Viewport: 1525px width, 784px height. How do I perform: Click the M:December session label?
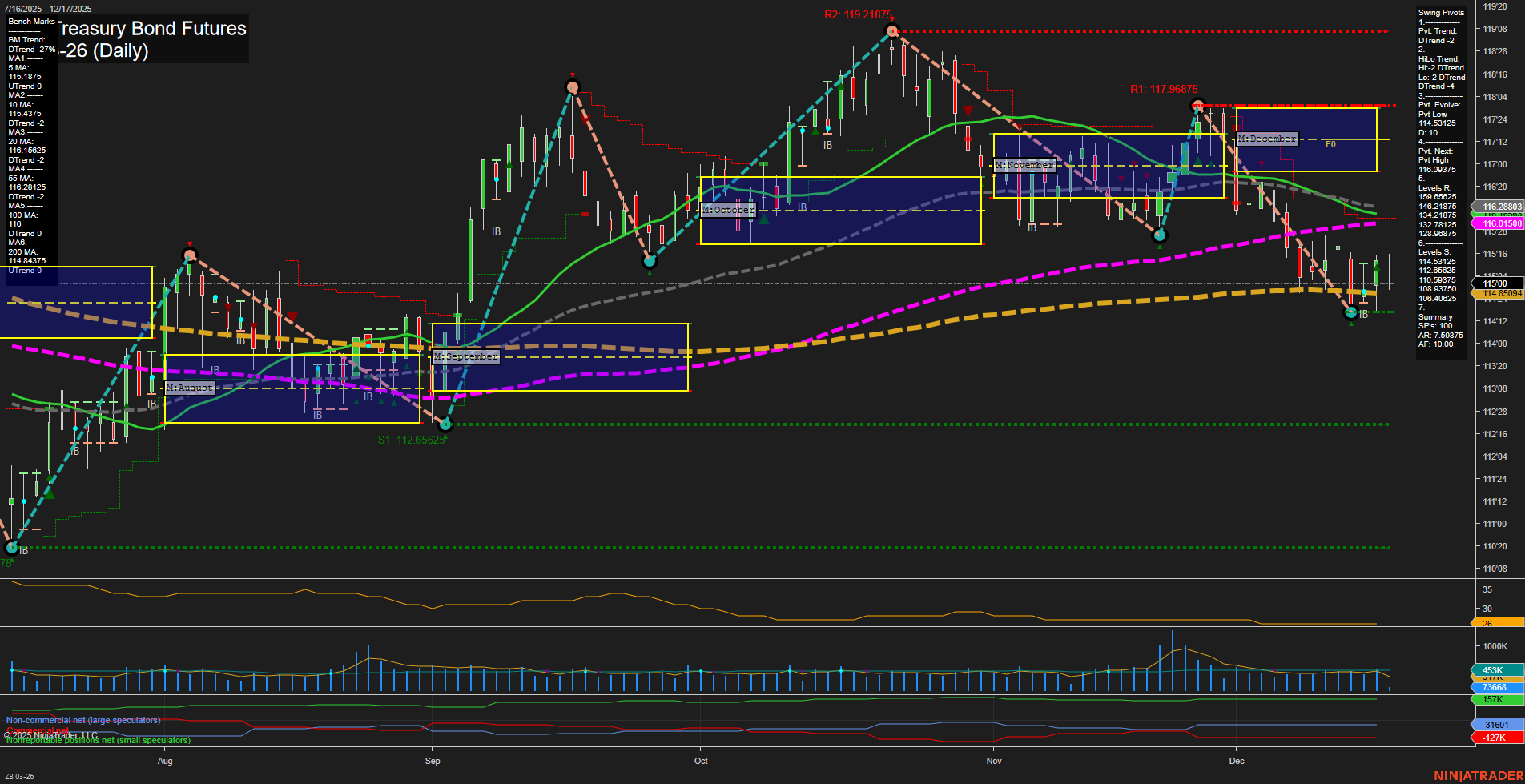(x=1266, y=139)
